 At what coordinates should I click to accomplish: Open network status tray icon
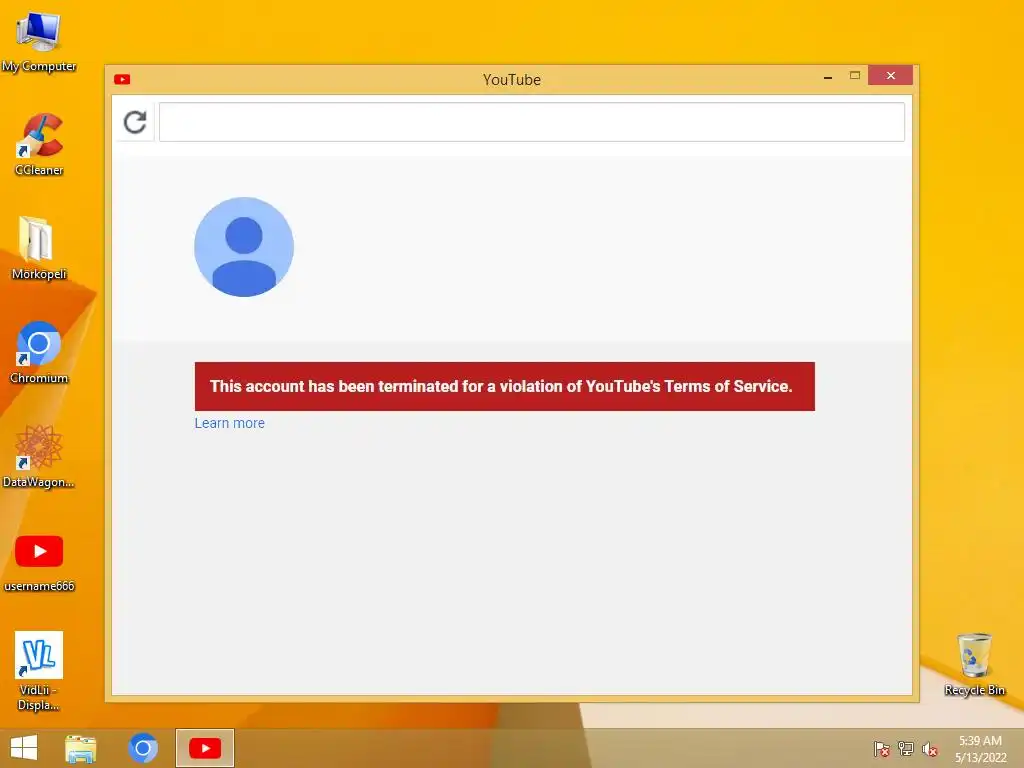(x=906, y=749)
